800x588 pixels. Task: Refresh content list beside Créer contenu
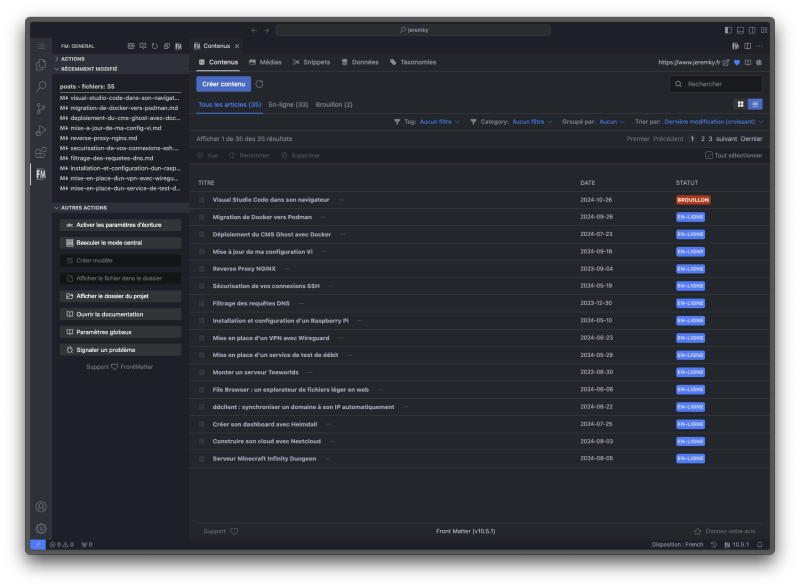pyautogui.click(x=258, y=84)
